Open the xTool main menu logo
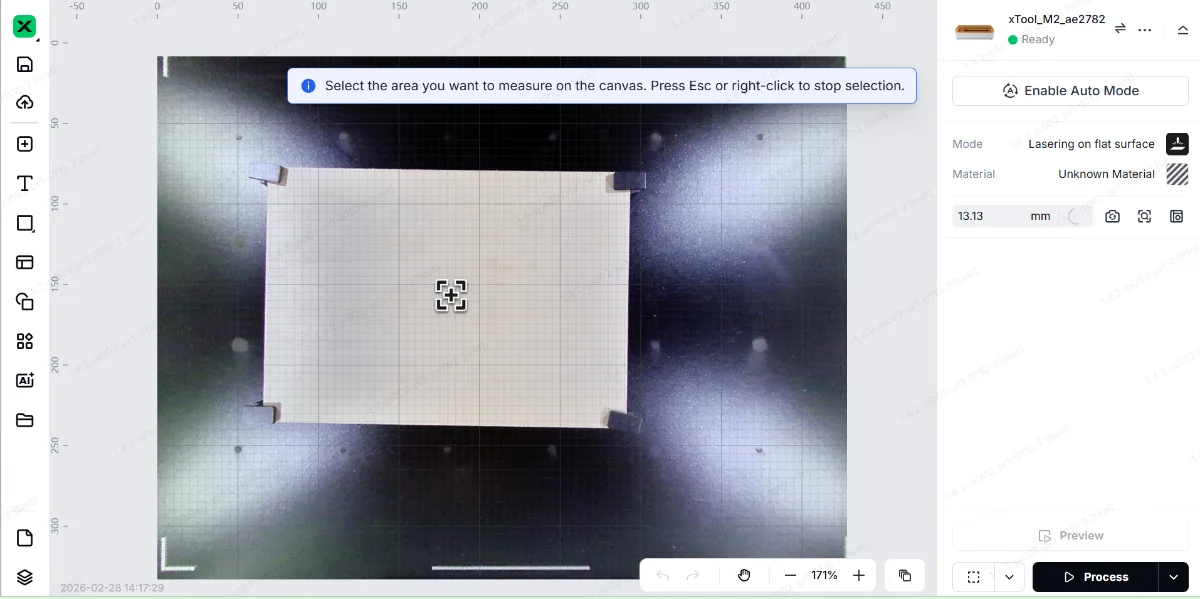 click(x=25, y=27)
